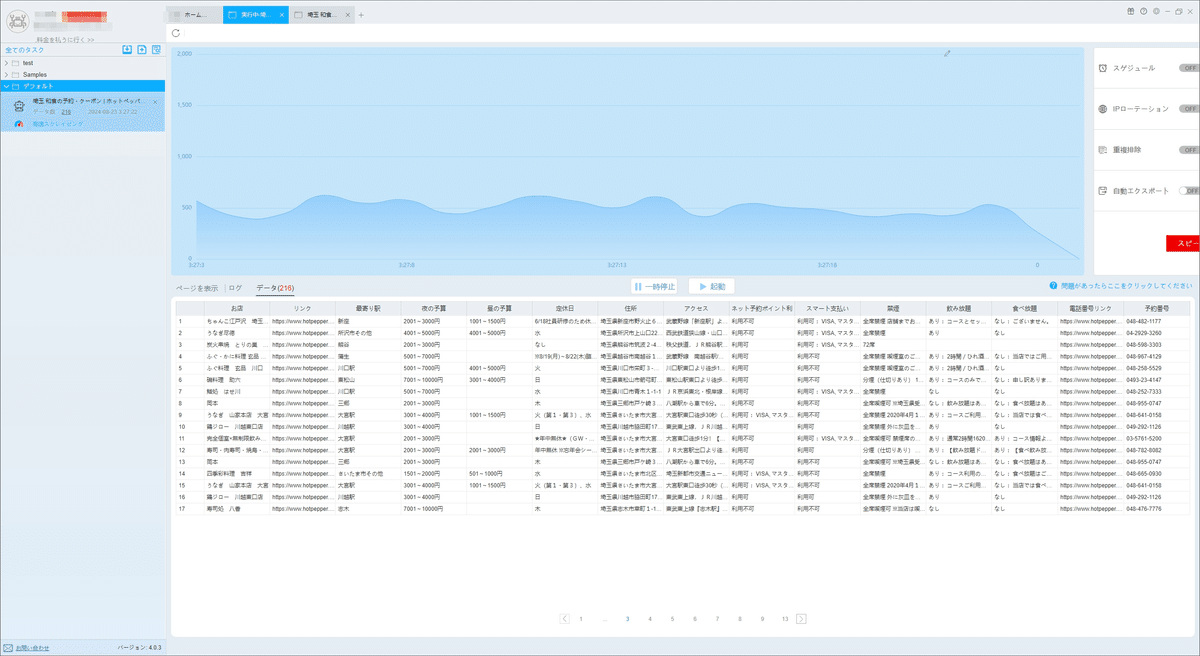Toggle the IPローテーション switch
This screenshot has height=656, width=1200.
coord(1189,108)
